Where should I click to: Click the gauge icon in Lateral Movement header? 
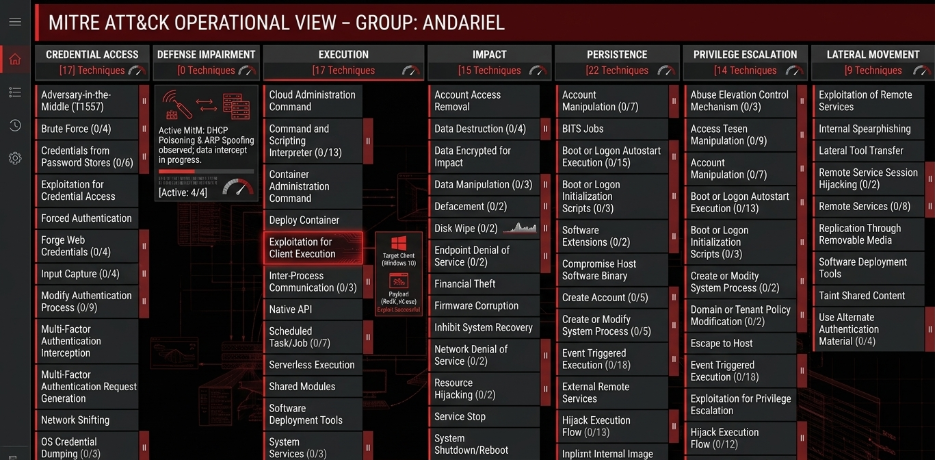coord(922,70)
